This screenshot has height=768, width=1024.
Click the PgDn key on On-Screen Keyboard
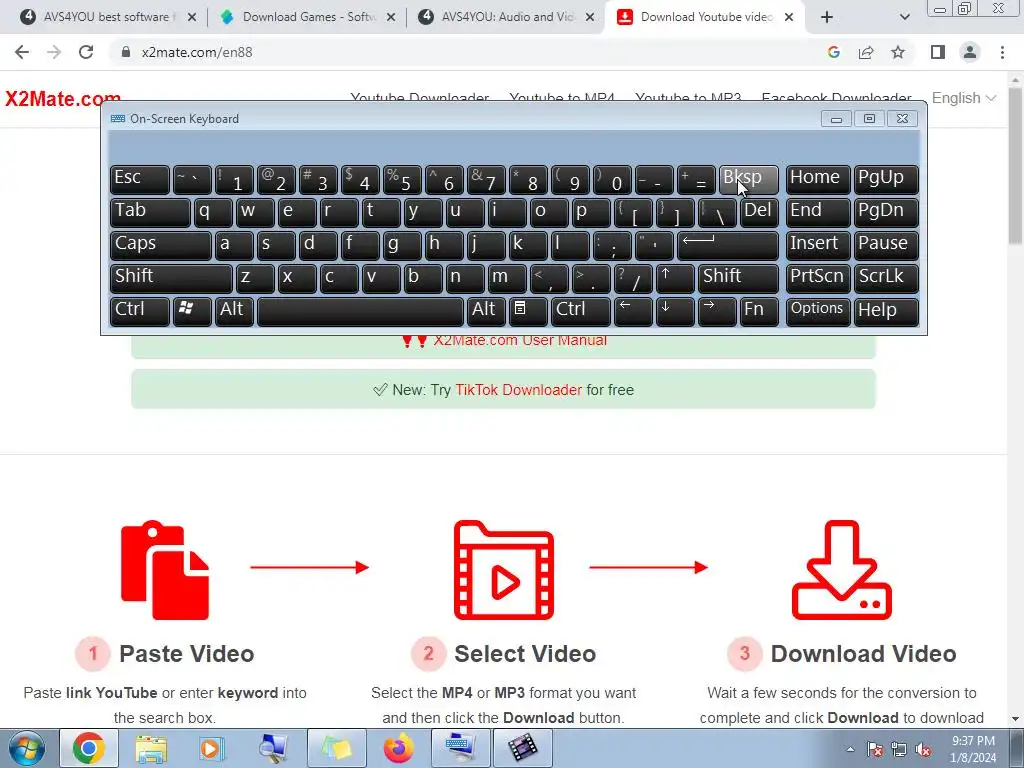[x=886, y=212]
